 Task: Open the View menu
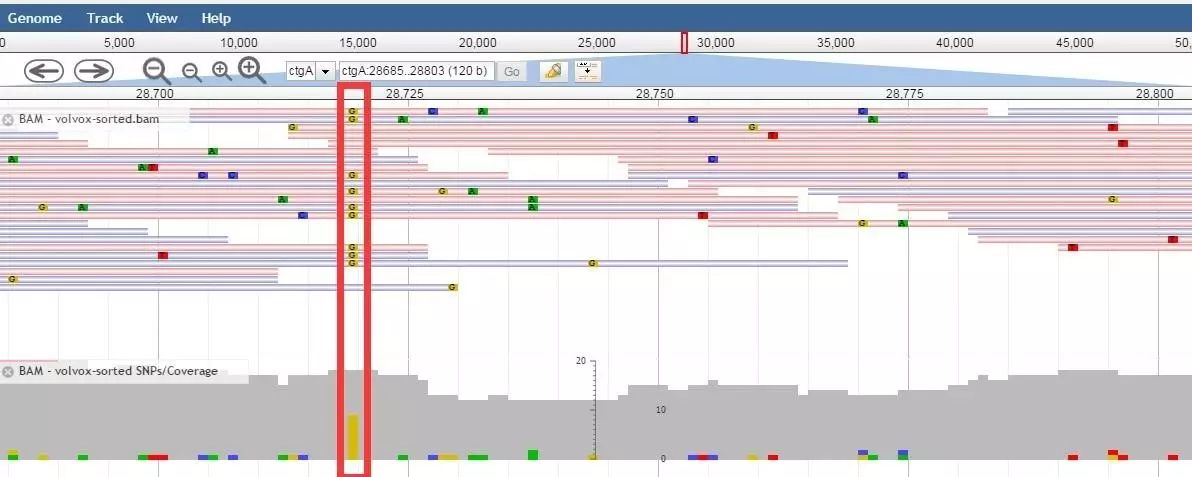pyautogui.click(x=162, y=18)
